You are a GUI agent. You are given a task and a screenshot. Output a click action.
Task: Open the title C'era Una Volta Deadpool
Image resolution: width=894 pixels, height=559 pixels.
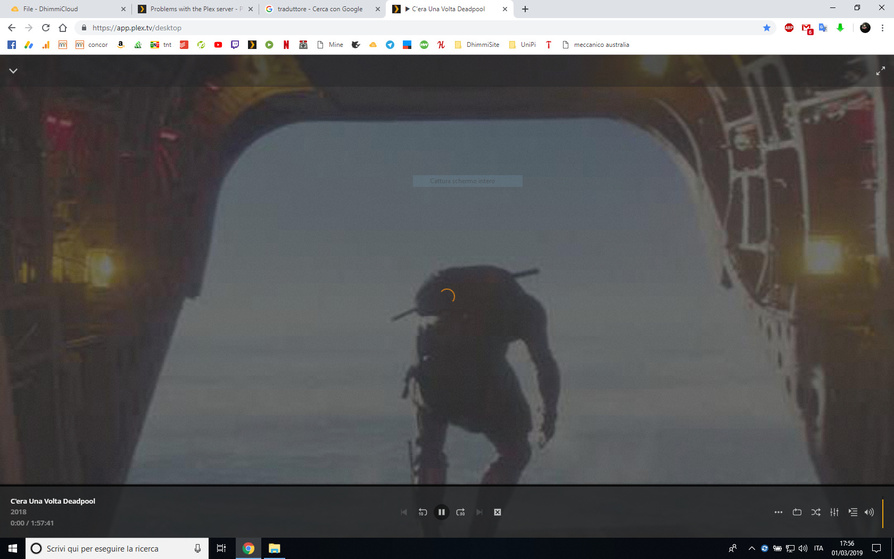[x=52, y=501]
